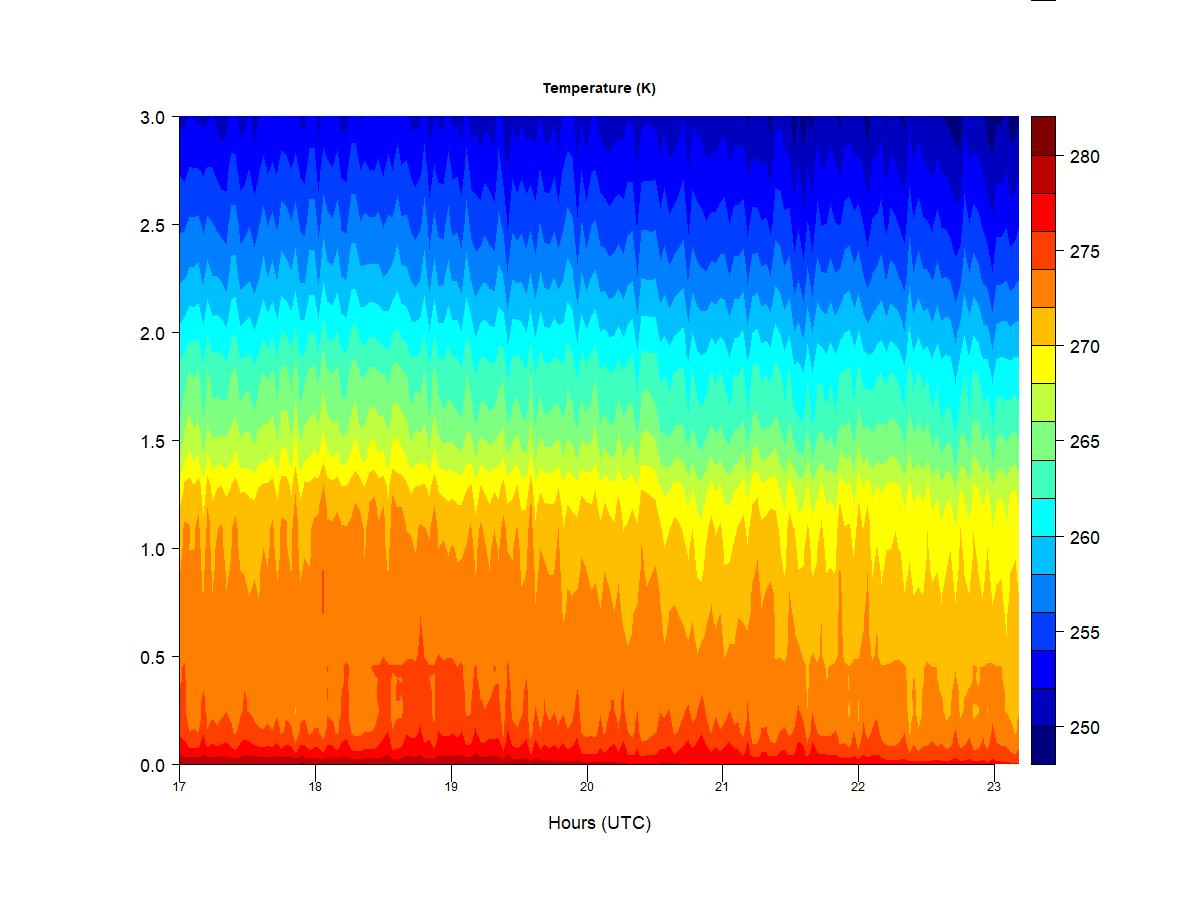The height and width of the screenshot is (900, 1200).
Task: Pick the color bar label 260
Action: [x=1085, y=538]
